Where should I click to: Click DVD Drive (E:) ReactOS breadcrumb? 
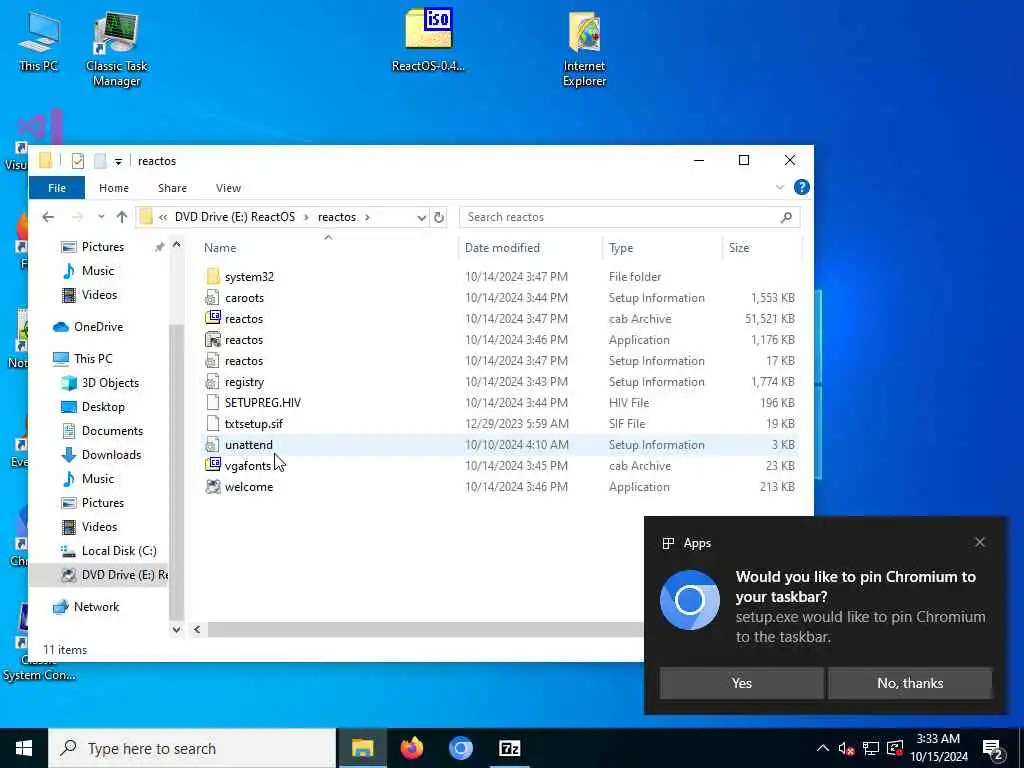pos(234,217)
